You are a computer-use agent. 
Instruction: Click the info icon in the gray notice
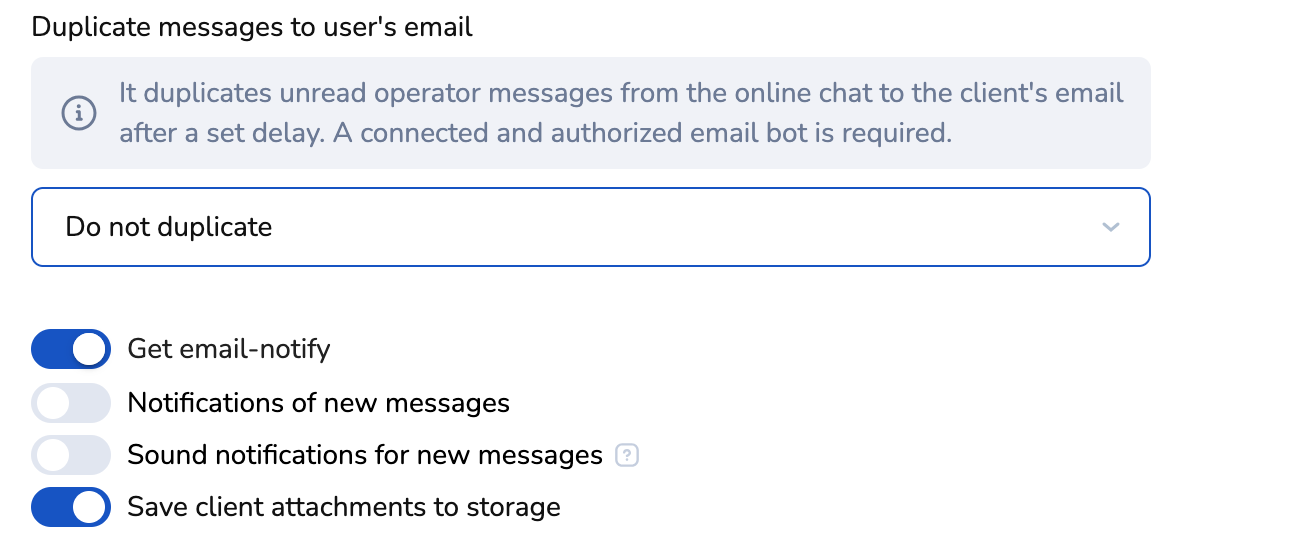point(79,113)
